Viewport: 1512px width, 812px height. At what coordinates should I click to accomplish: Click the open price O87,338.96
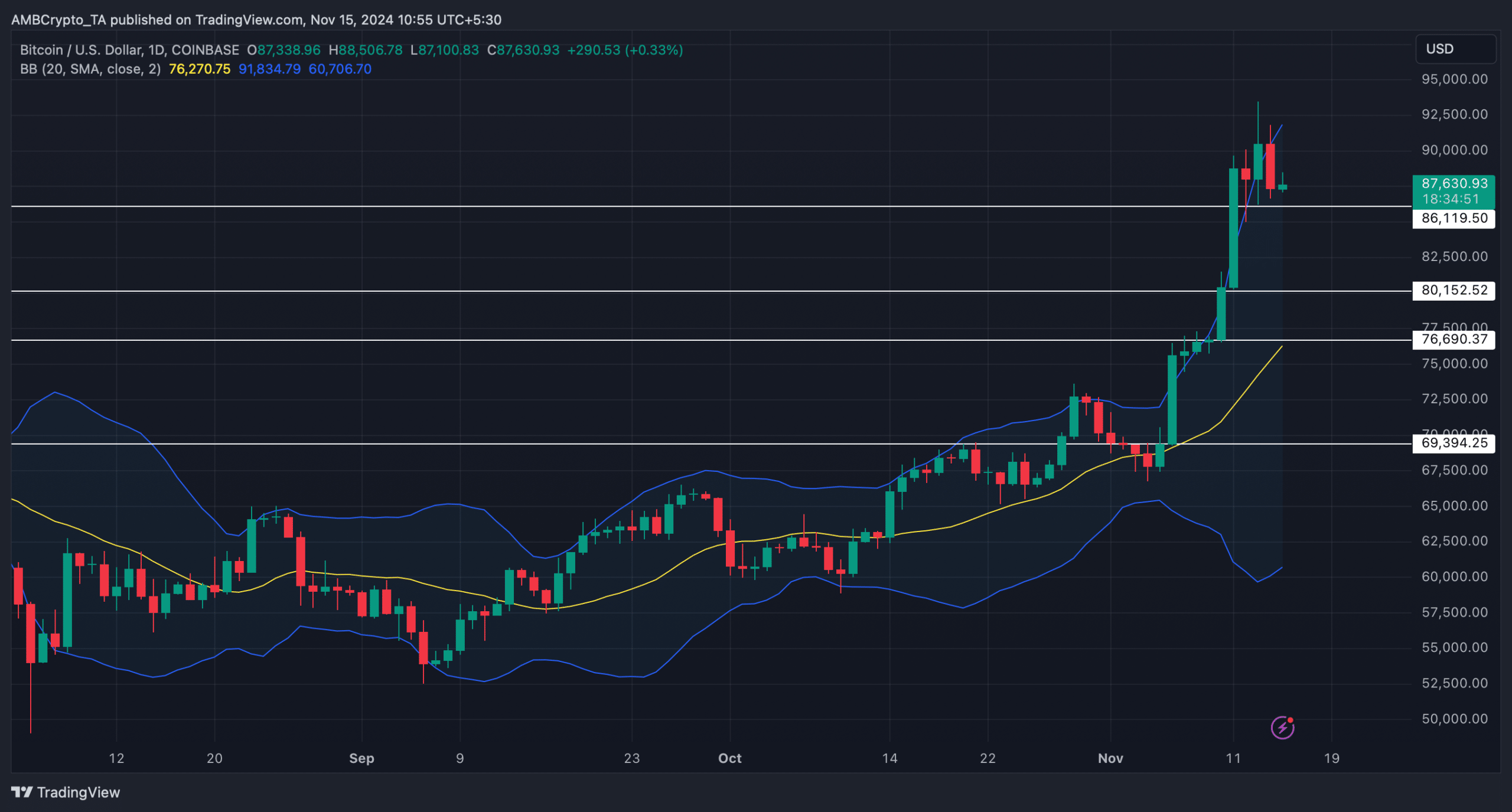pyautogui.click(x=283, y=50)
